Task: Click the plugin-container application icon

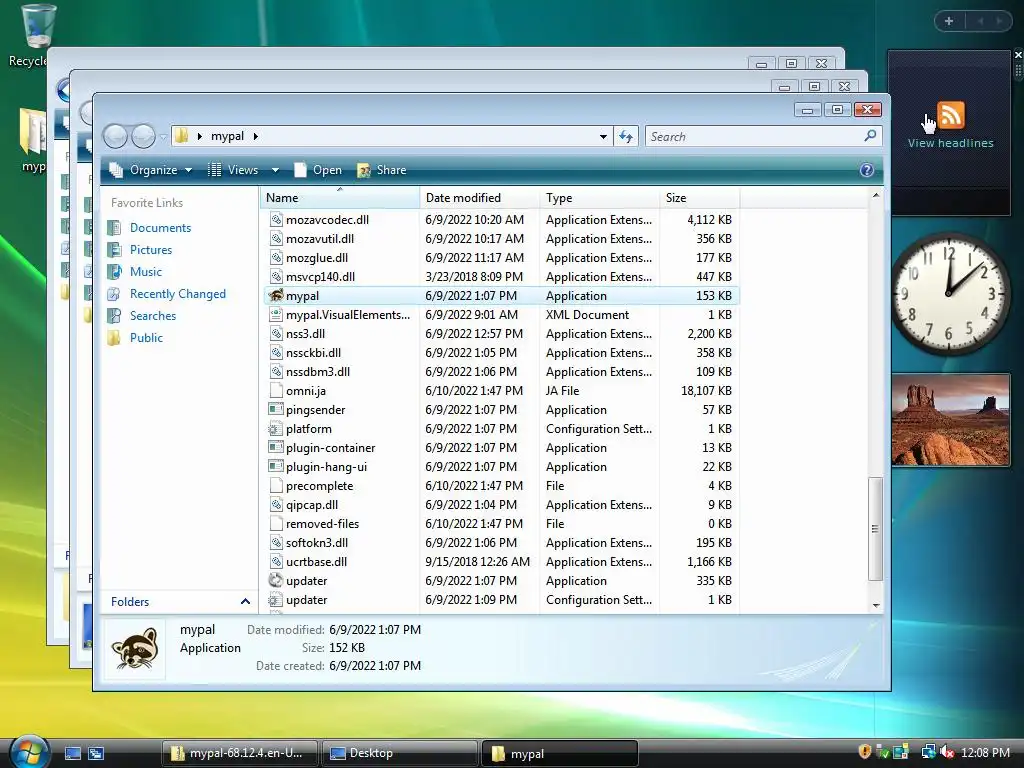Action: pos(276,448)
